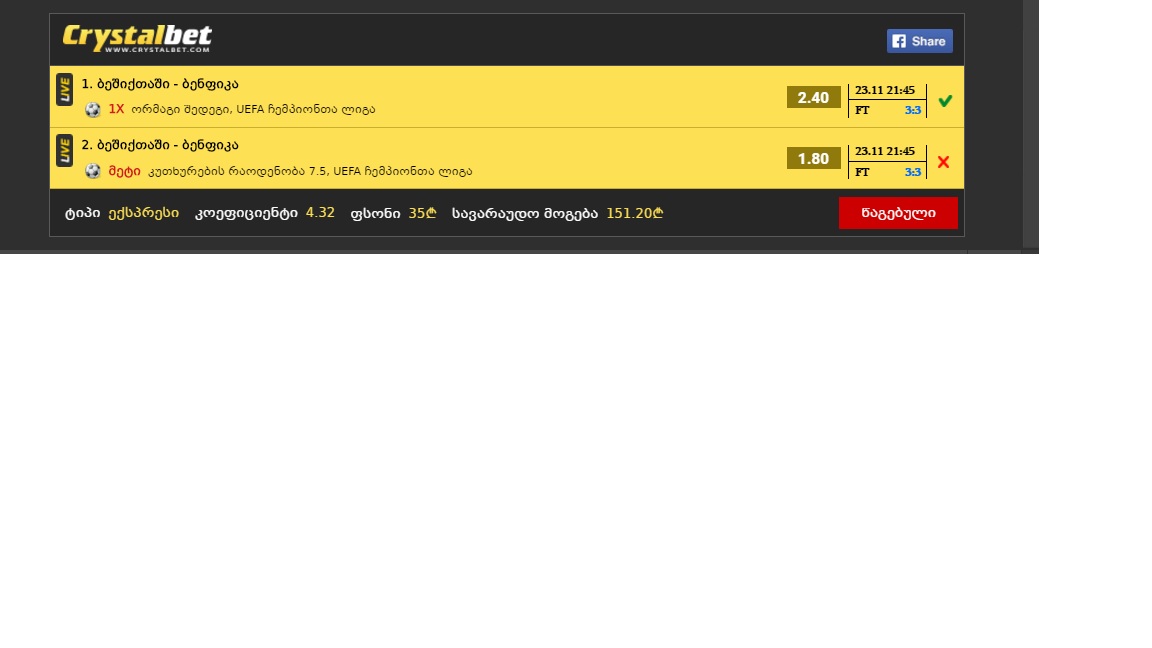
Task: Click the vertical scrollbar at right edge
Action: [x=1031, y=125]
